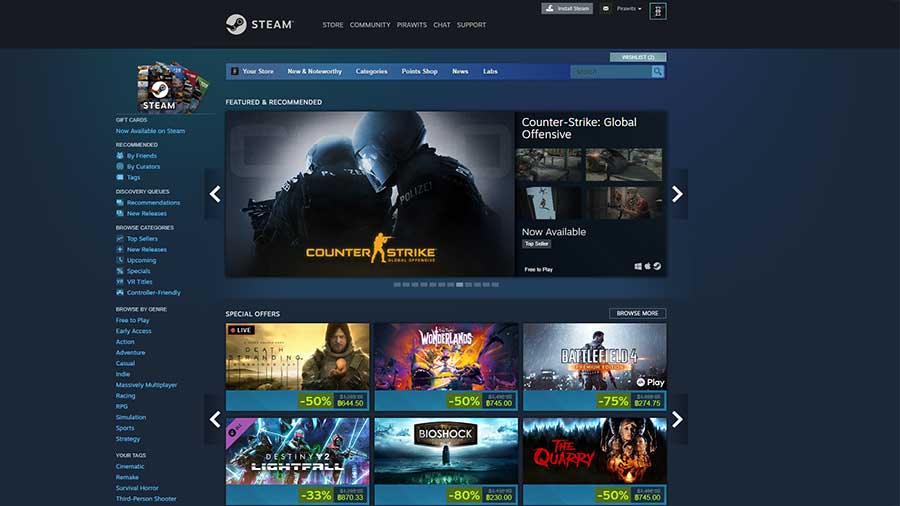This screenshot has height=506, width=900.
Task: Open the Points Shop tab
Action: (x=420, y=71)
